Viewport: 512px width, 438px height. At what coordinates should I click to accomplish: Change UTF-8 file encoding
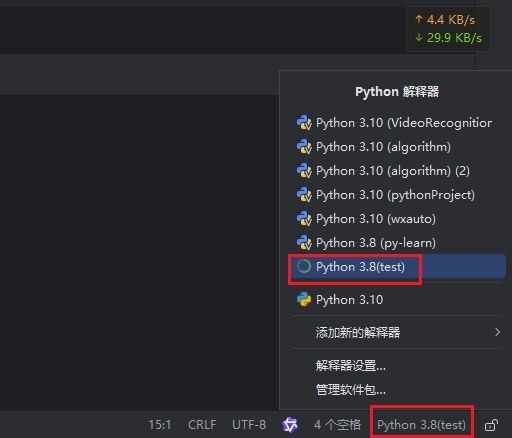coord(249,425)
